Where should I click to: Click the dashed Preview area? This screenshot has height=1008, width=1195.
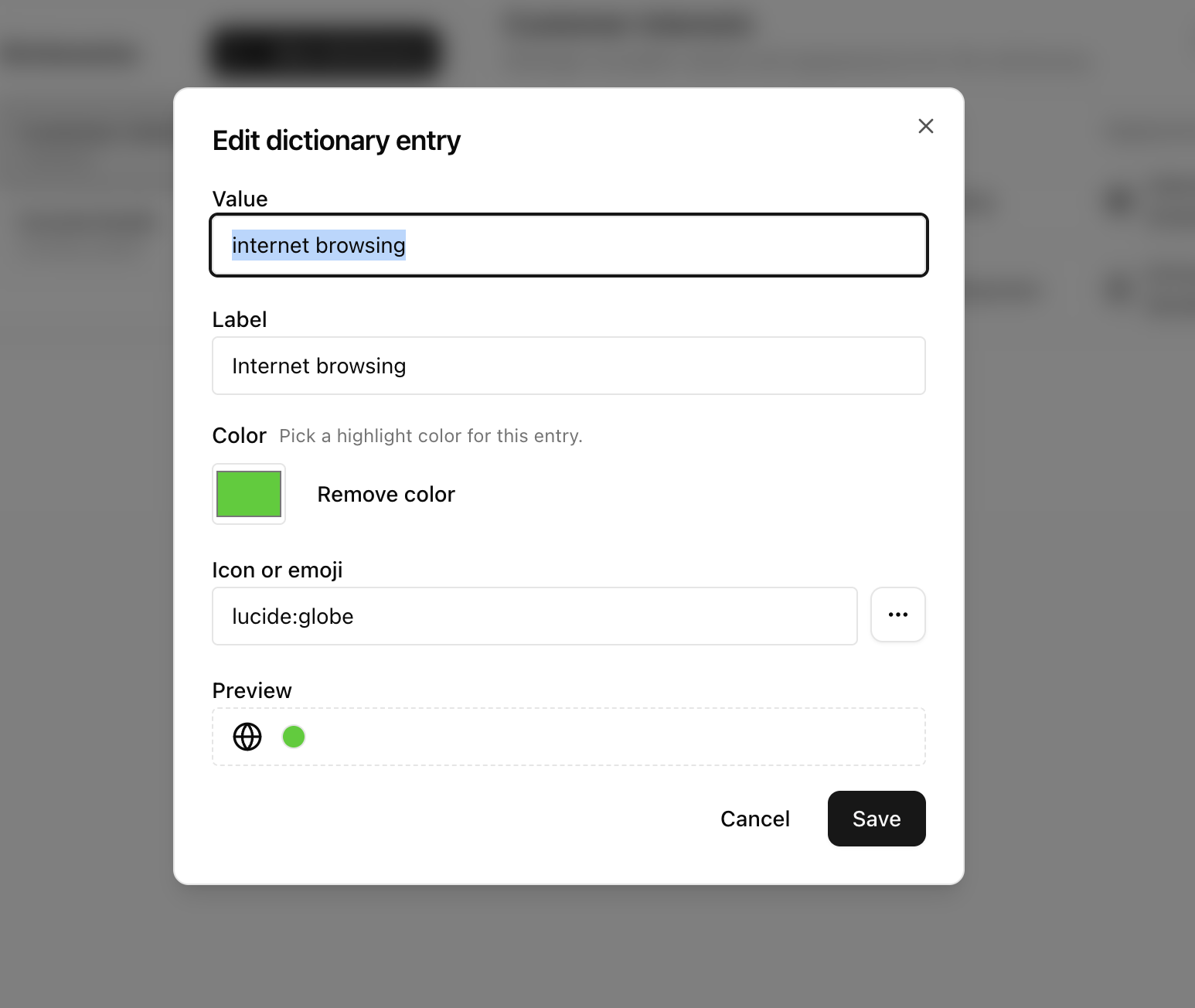click(568, 737)
